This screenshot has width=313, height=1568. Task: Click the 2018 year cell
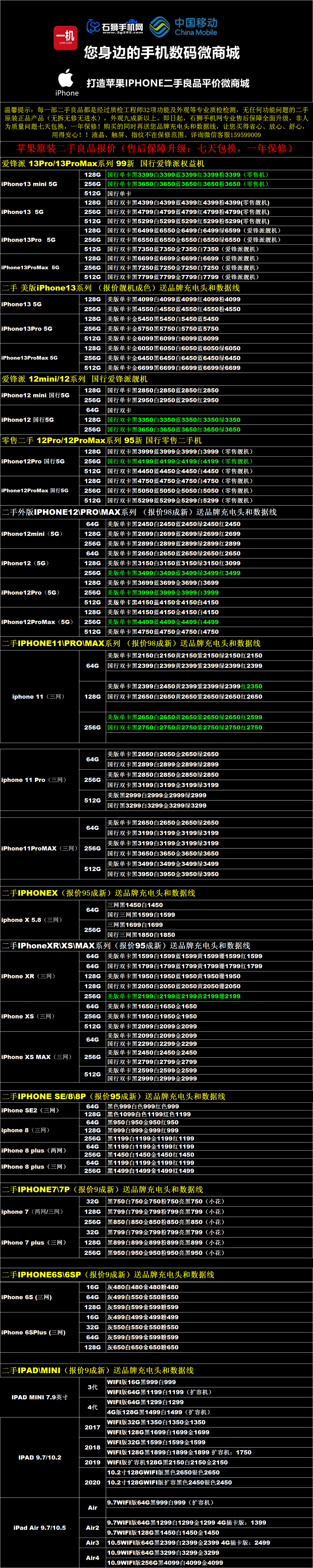click(x=92, y=1447)
